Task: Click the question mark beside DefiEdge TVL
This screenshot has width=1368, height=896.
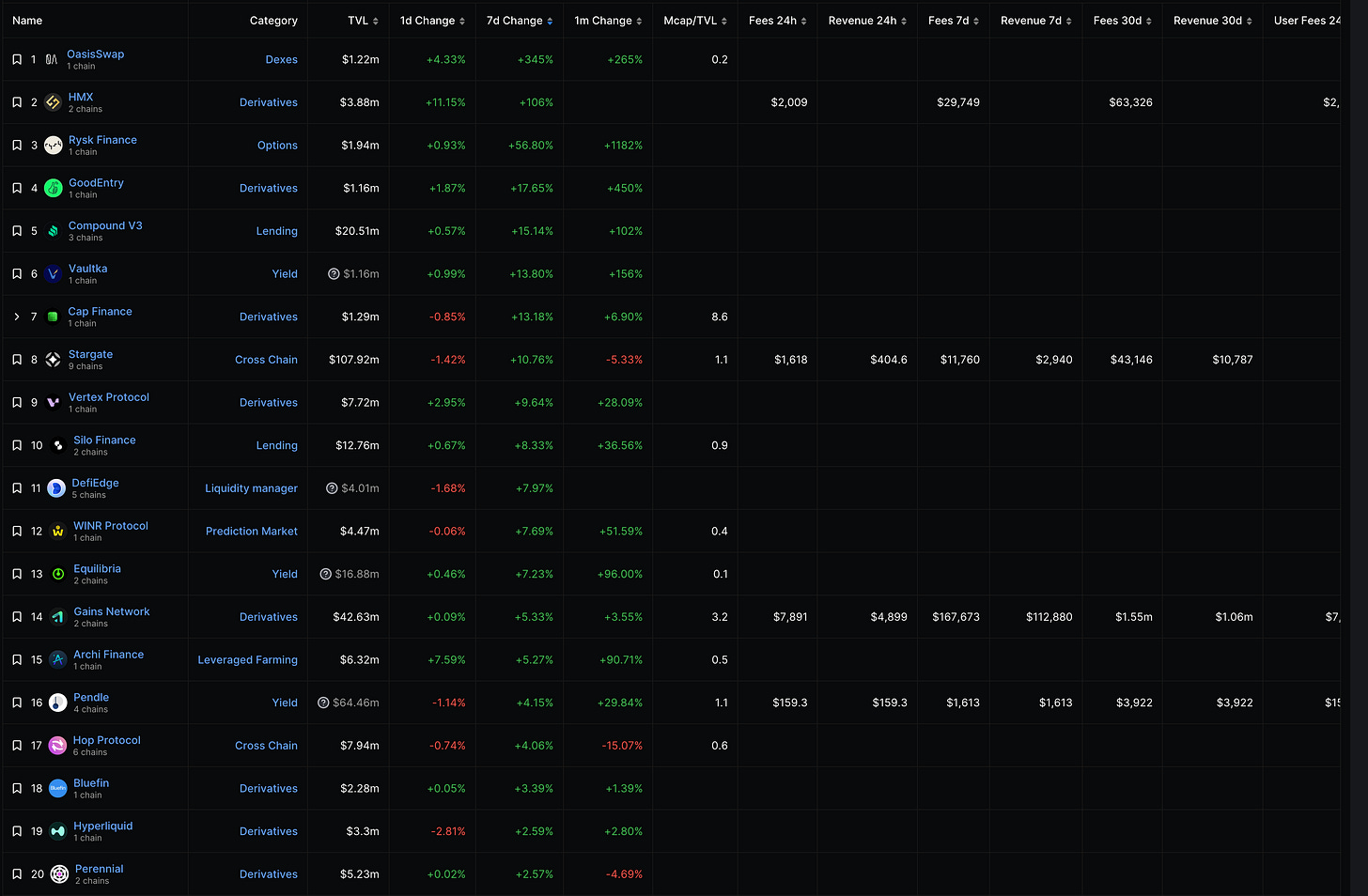Action: pos(332,488)
